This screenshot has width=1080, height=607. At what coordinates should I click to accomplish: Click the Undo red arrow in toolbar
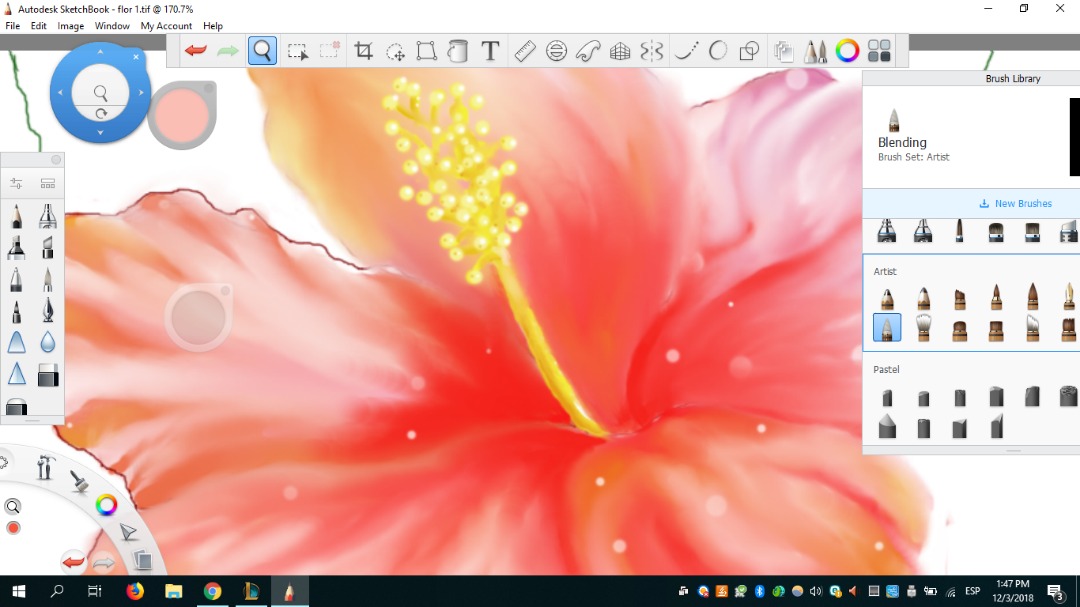click(x=196, y=51)
